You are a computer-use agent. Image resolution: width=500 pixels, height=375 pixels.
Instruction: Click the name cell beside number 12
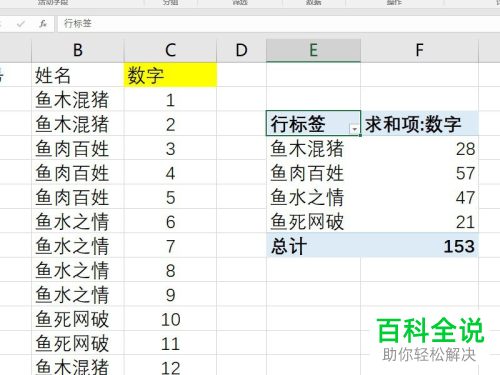pyautogui.click(x=77, y=365)
